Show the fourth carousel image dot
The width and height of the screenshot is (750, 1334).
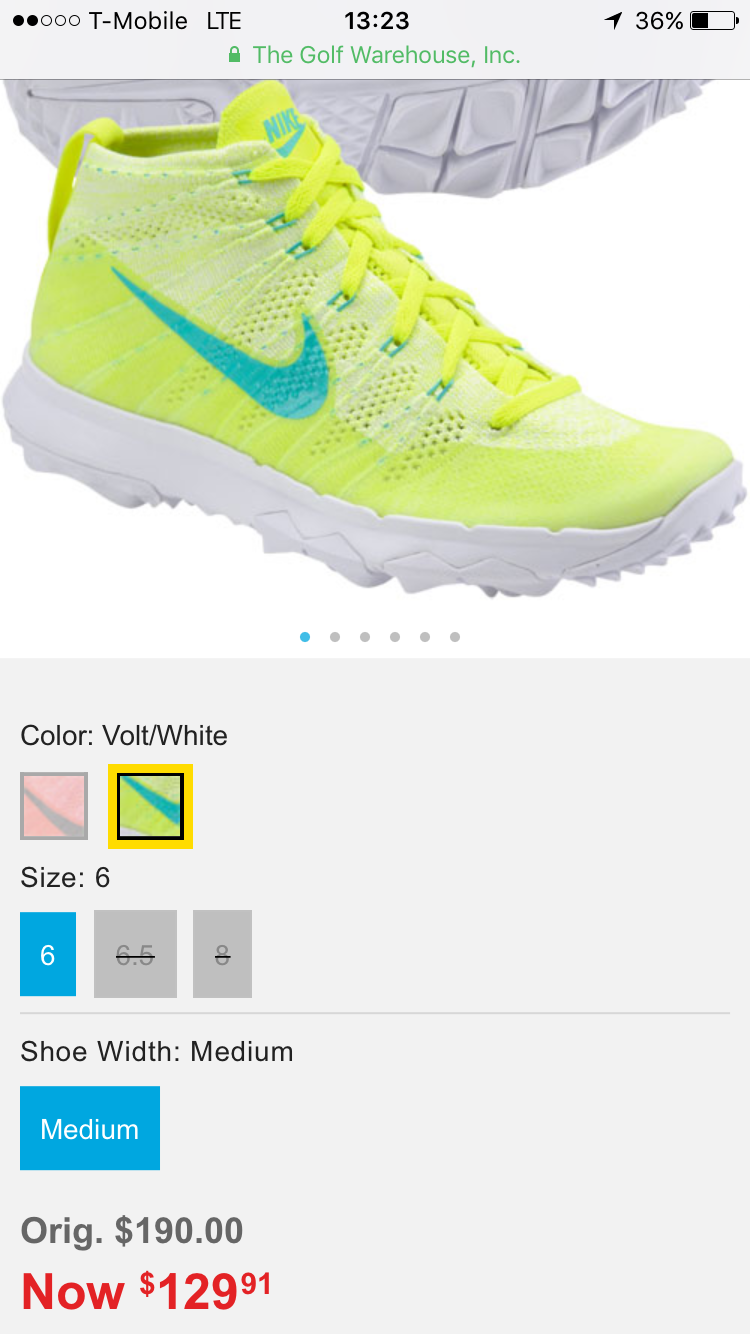[x=395, y=637]
